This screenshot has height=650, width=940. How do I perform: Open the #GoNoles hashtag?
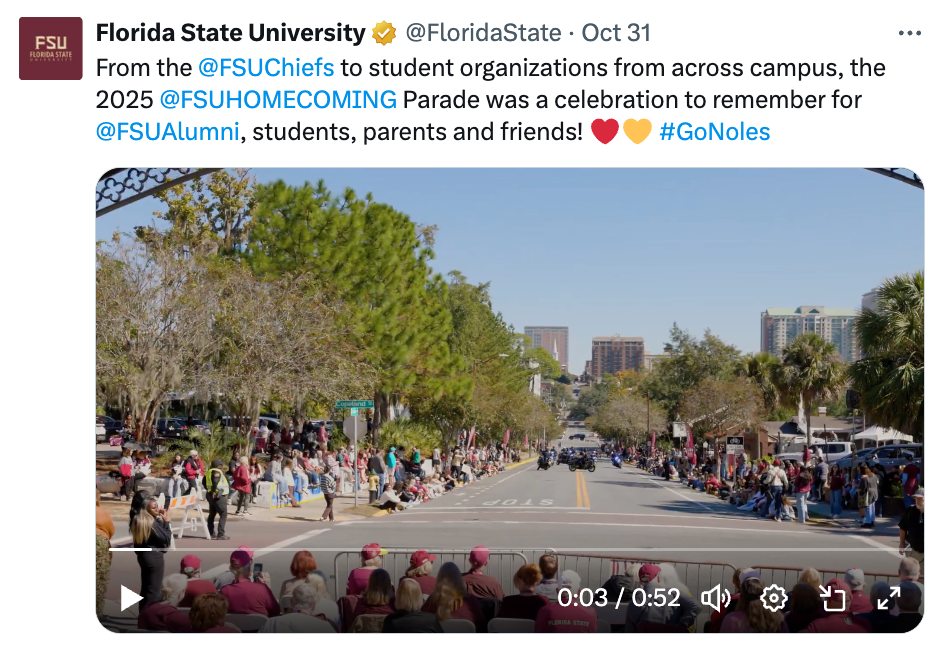click(x=715, y=132)
